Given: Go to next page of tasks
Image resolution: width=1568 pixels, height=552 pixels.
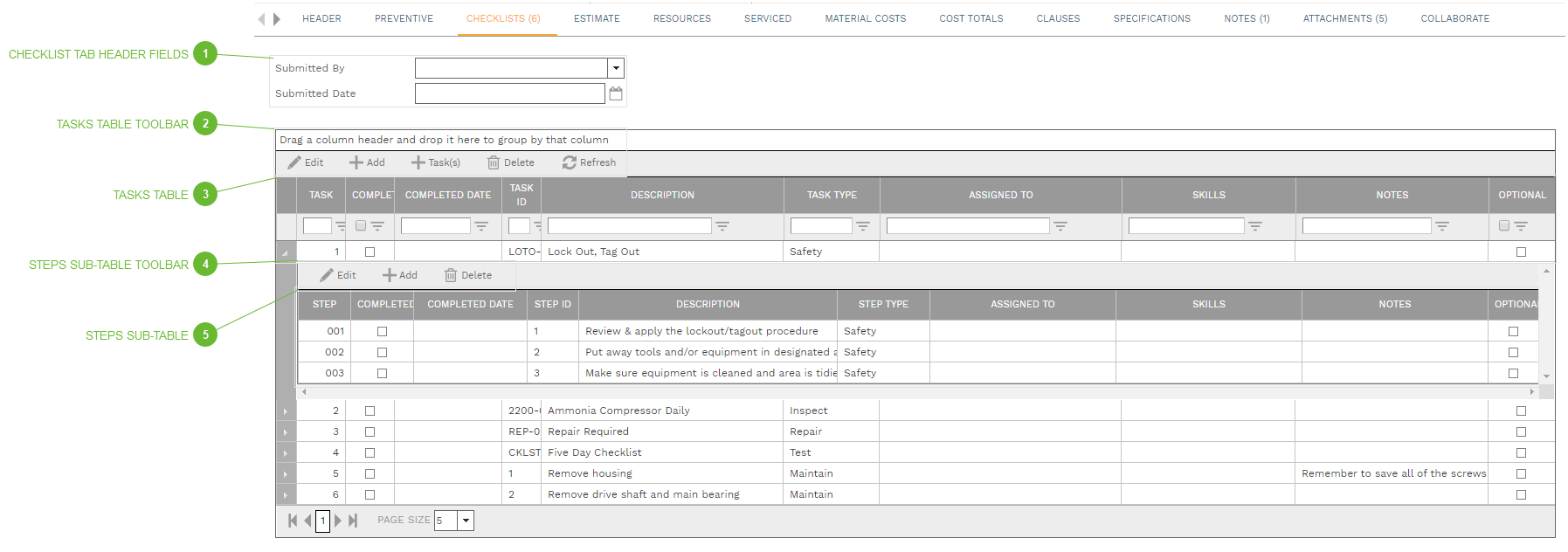Looking at the screenshot, I should [x=338, y=521].
